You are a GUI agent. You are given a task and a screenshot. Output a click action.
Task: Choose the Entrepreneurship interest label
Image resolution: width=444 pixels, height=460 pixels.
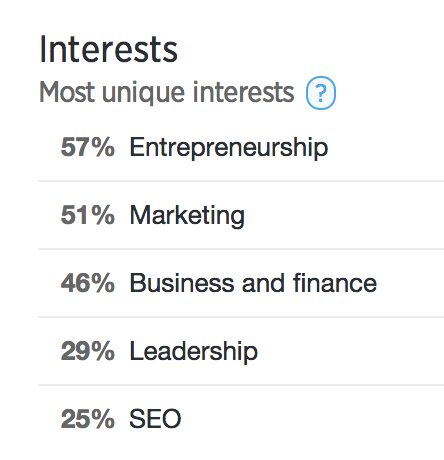coord(229,147)
